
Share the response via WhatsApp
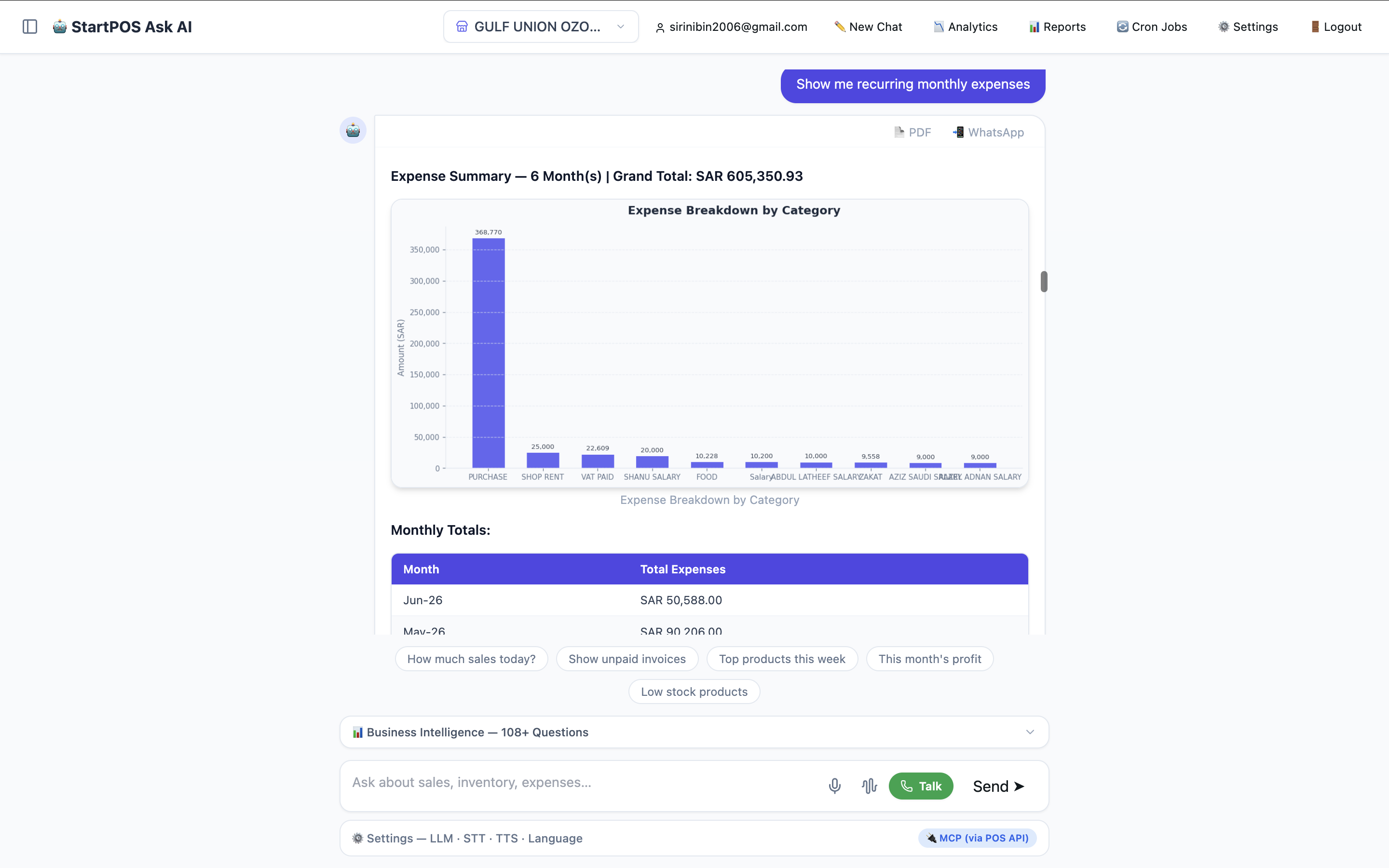(x=988, y=132)
